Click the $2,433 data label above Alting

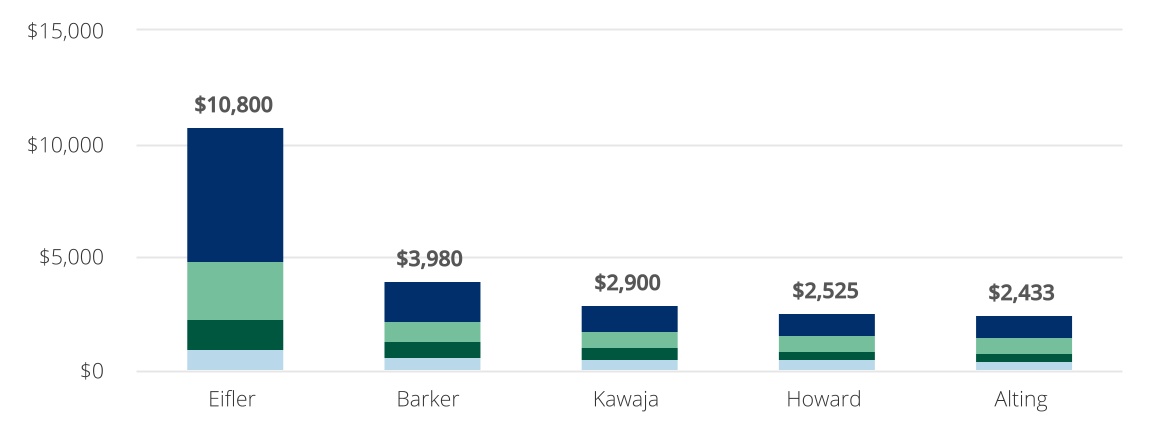point(1021,293)
